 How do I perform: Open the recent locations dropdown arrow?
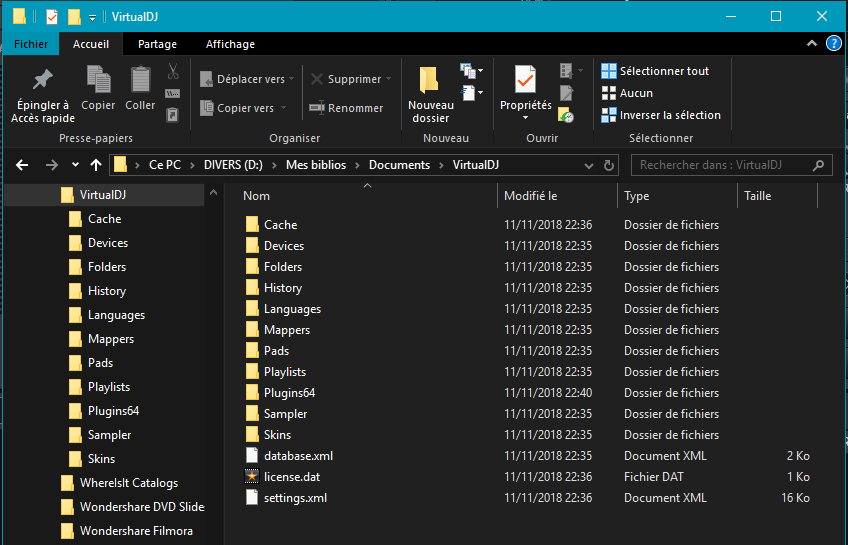pyautogui.click(x=75, y=164)
